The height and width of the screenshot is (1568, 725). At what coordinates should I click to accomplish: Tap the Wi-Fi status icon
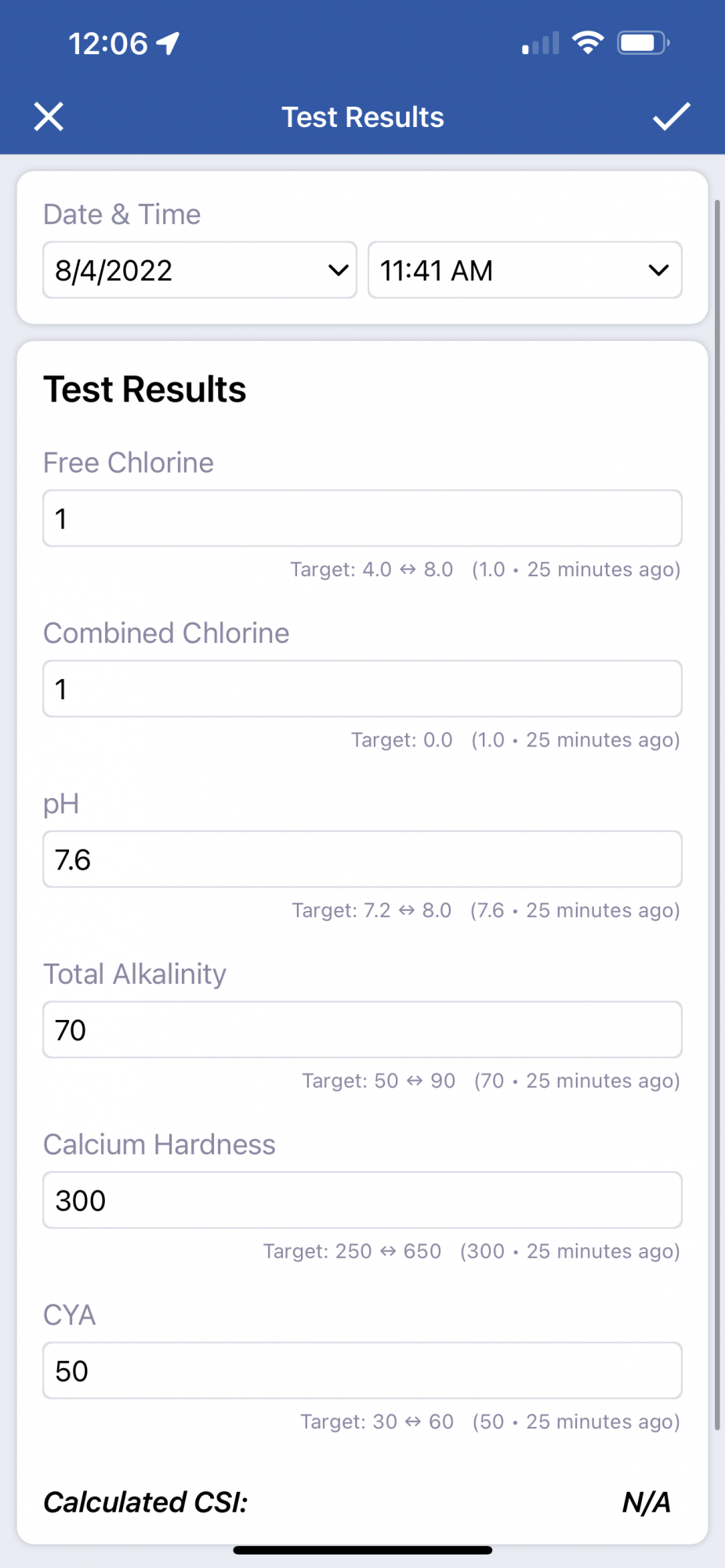tap(588, 42)
